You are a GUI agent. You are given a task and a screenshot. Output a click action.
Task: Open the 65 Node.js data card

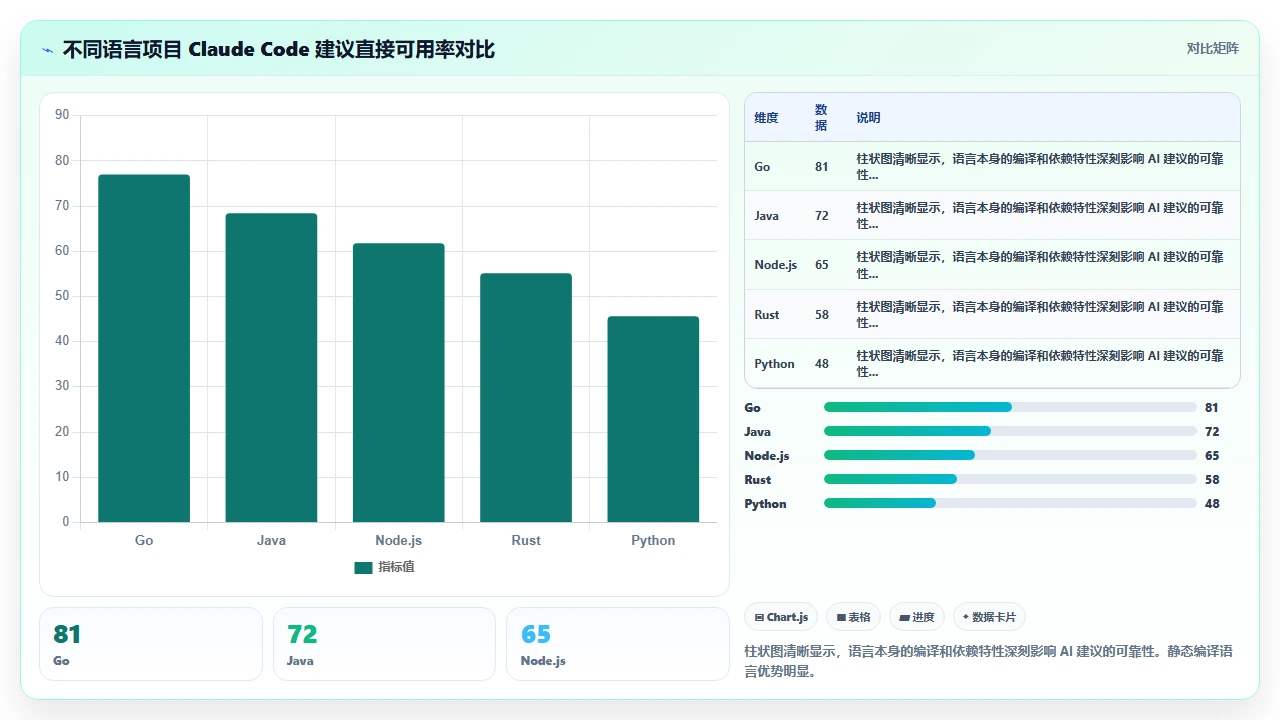pos(618,644)
